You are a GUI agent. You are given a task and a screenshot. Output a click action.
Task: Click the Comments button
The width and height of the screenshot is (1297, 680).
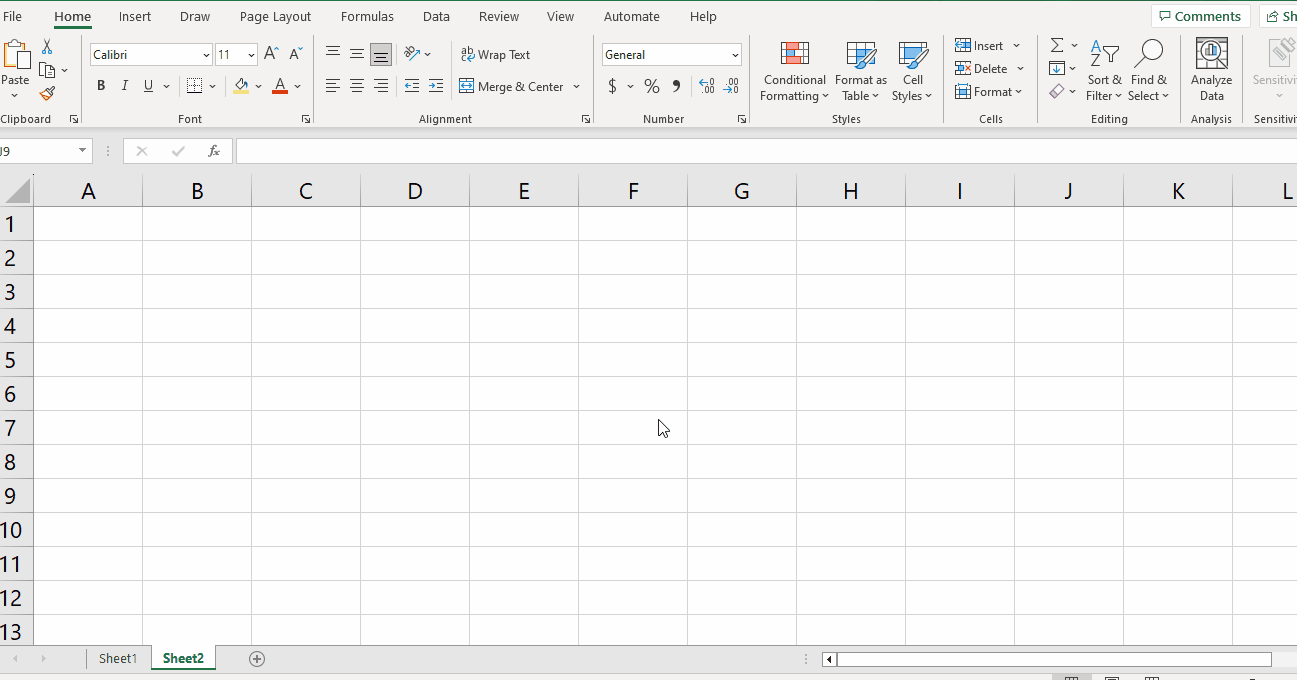1200,16
